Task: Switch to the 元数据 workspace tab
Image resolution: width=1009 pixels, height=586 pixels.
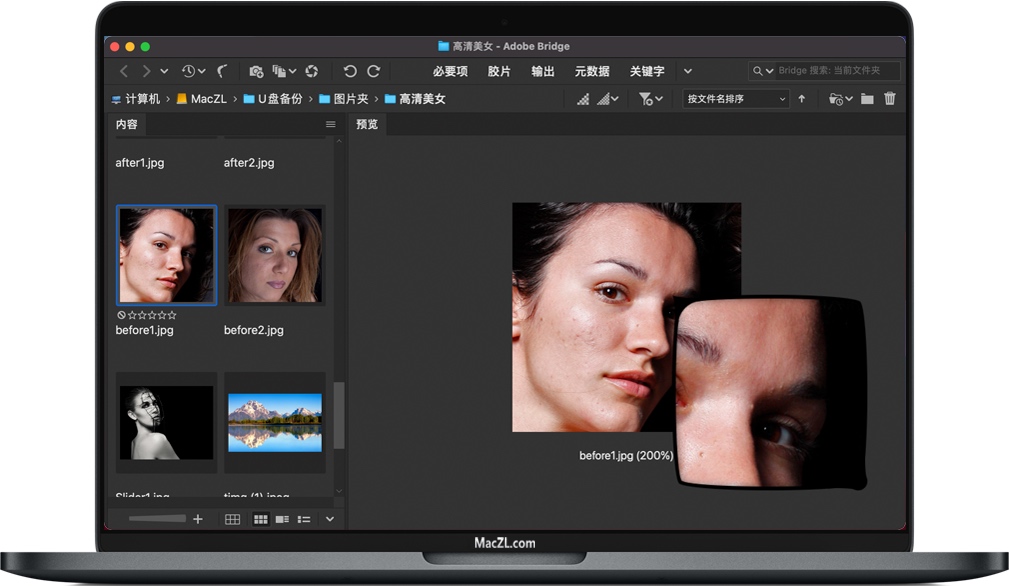Action: coord(591,71)
